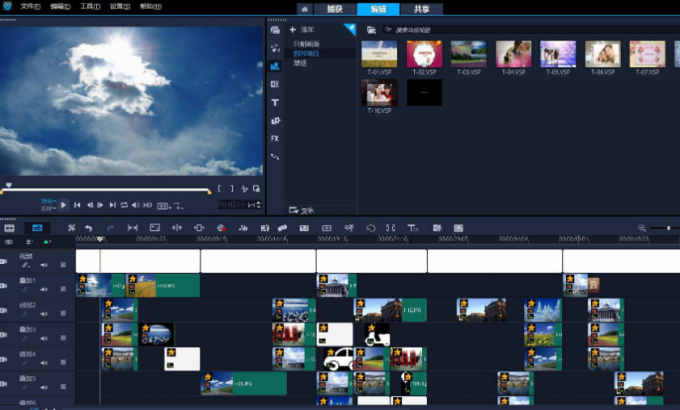The image size is (680, 410).
Task: Click the Undo arrow in timeline toolbar
Action: [x=88, y=228]
